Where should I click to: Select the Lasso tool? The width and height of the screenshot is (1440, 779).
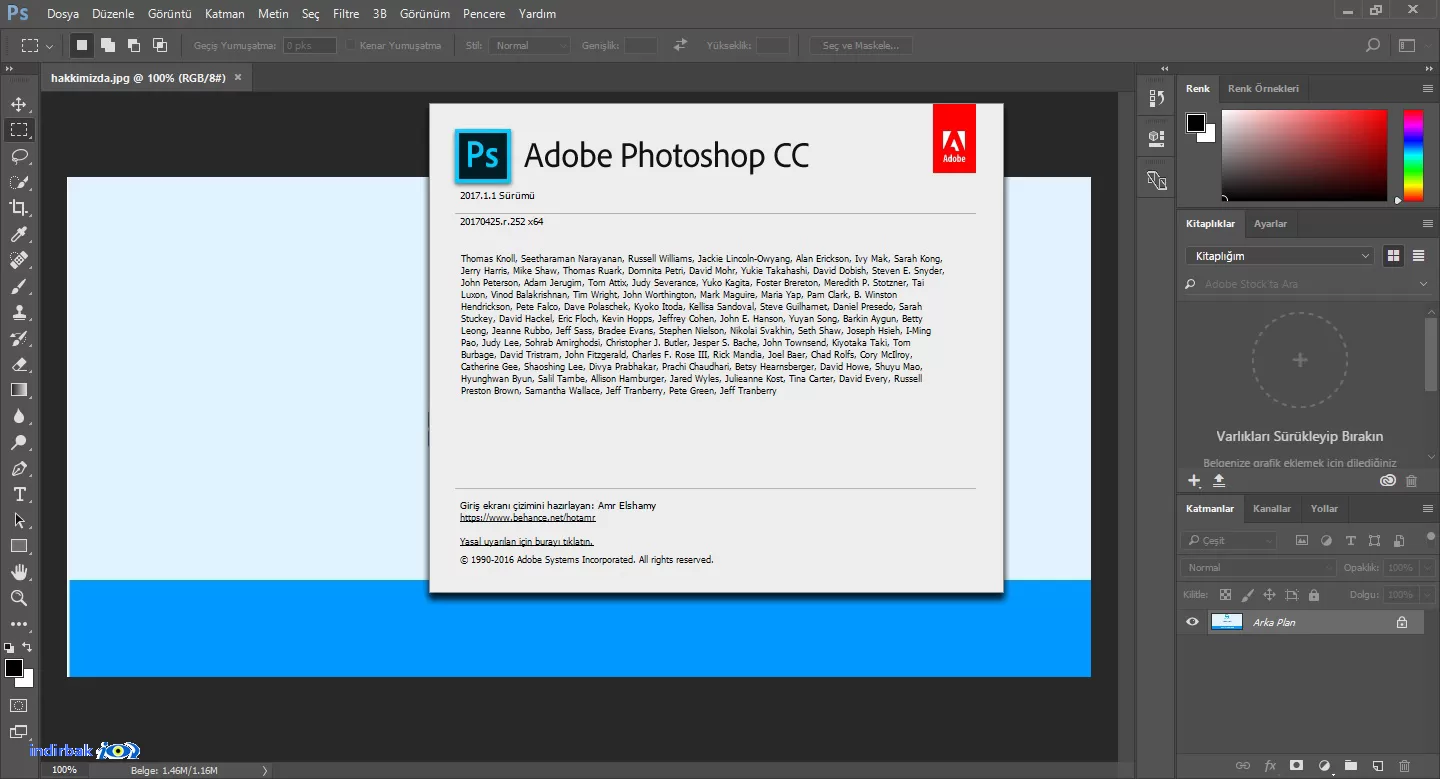19,156
